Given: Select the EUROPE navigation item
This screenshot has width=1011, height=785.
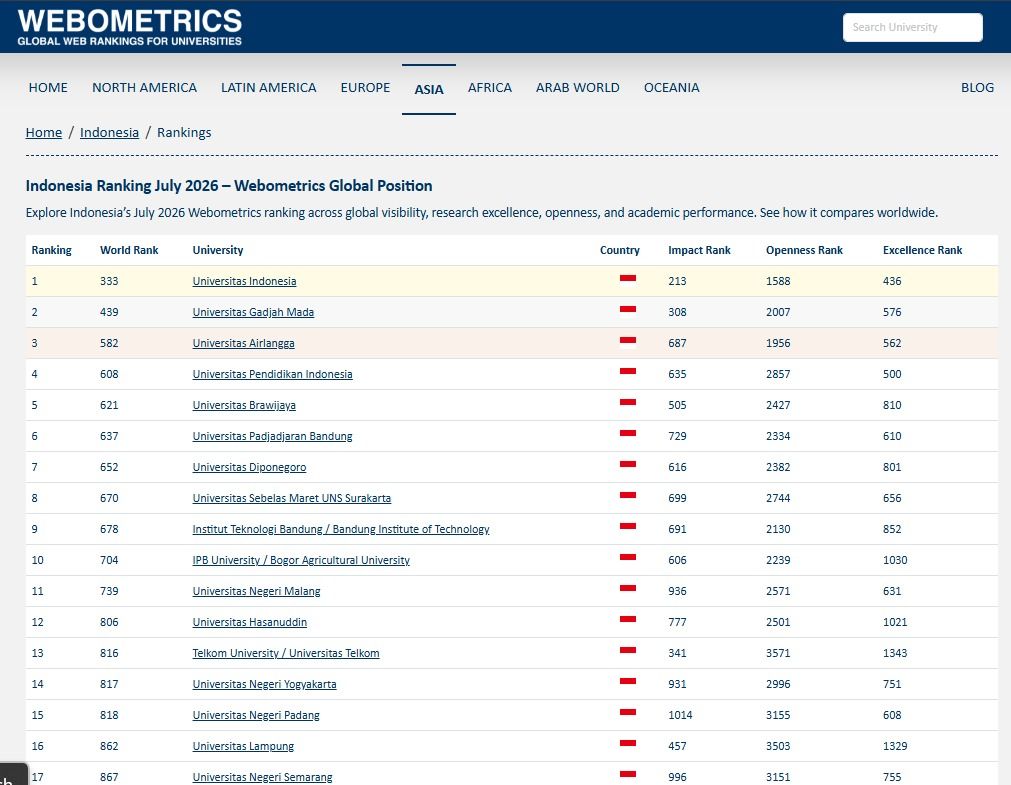Looking at the screenshot, I should [x=366, y=88].
